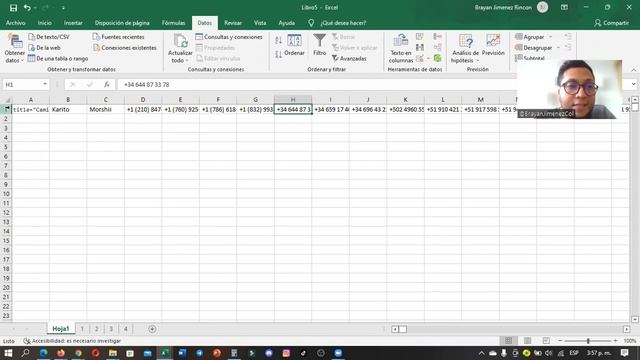Switch to Fórmulas tab

(173, 23)
